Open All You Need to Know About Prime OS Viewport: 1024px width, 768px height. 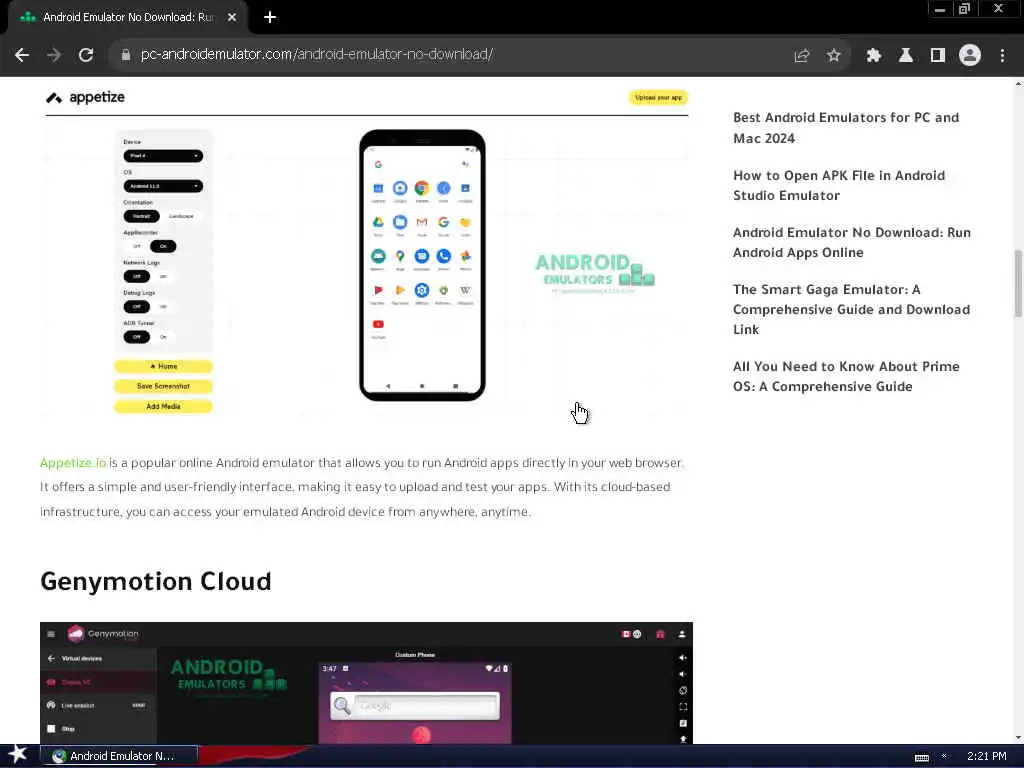point(846,376)
